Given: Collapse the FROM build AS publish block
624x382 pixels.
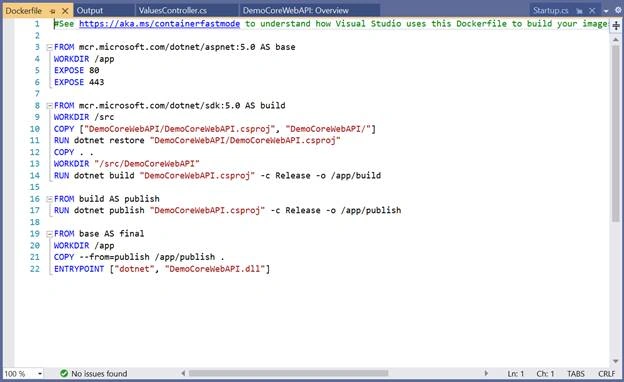Looking at the screenshot, I should [x=49, y=199].
